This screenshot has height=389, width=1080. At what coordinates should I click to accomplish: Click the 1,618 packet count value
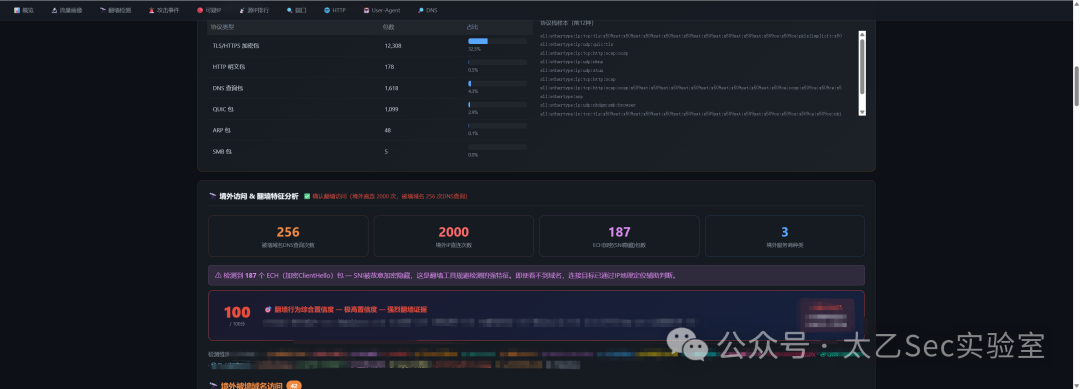391,88
